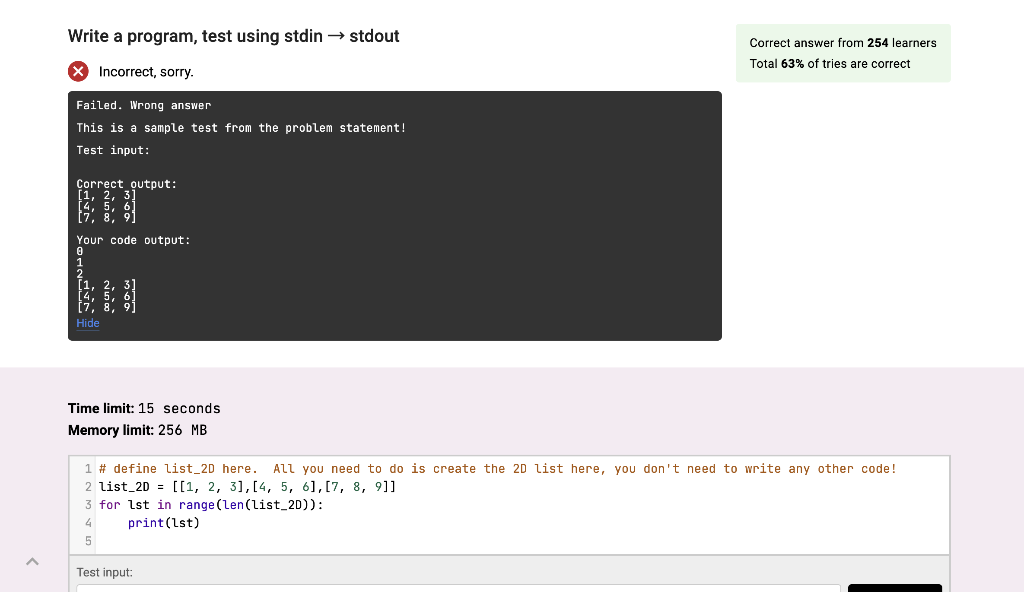Click the comment on code line 1
The image size is (1024, 592).
(498, 469)
